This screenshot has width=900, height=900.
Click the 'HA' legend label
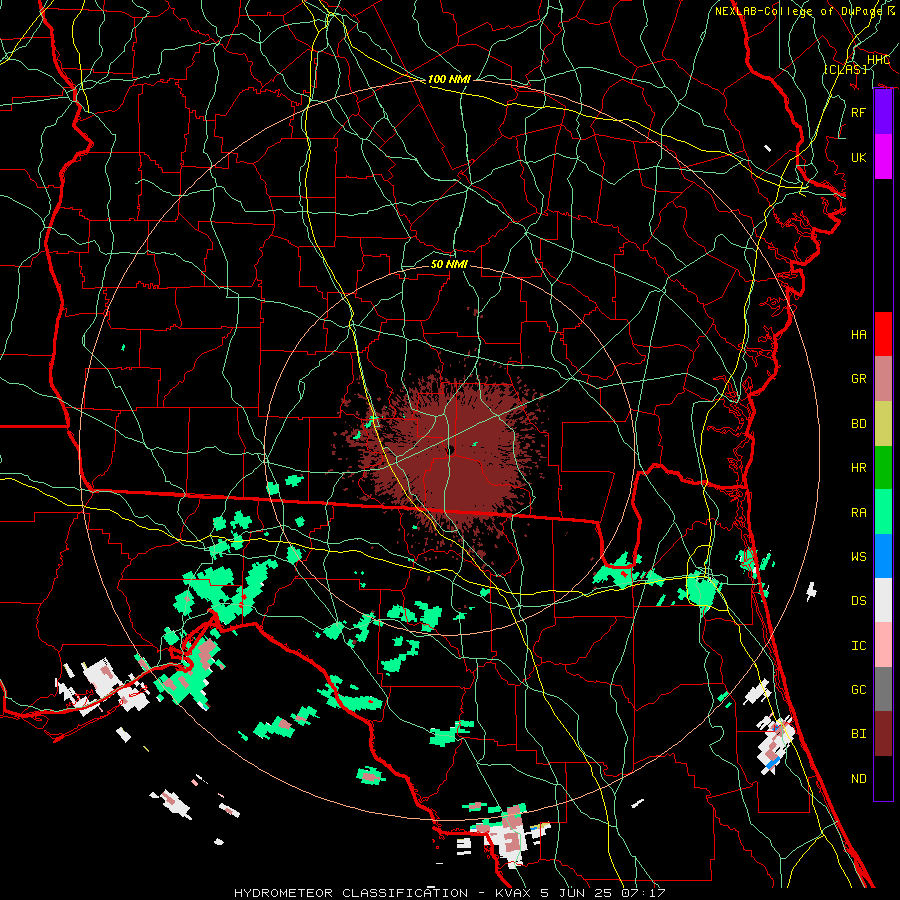point(859,335)
